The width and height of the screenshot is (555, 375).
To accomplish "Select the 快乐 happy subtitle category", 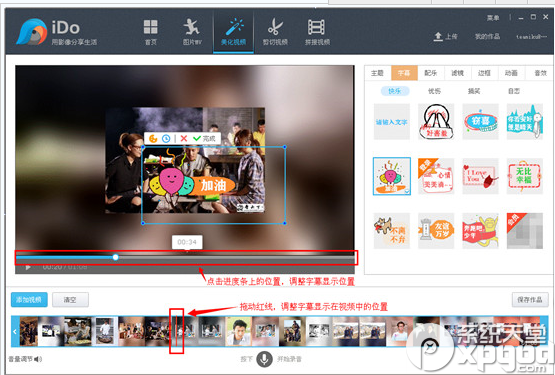I will [395, 91].
